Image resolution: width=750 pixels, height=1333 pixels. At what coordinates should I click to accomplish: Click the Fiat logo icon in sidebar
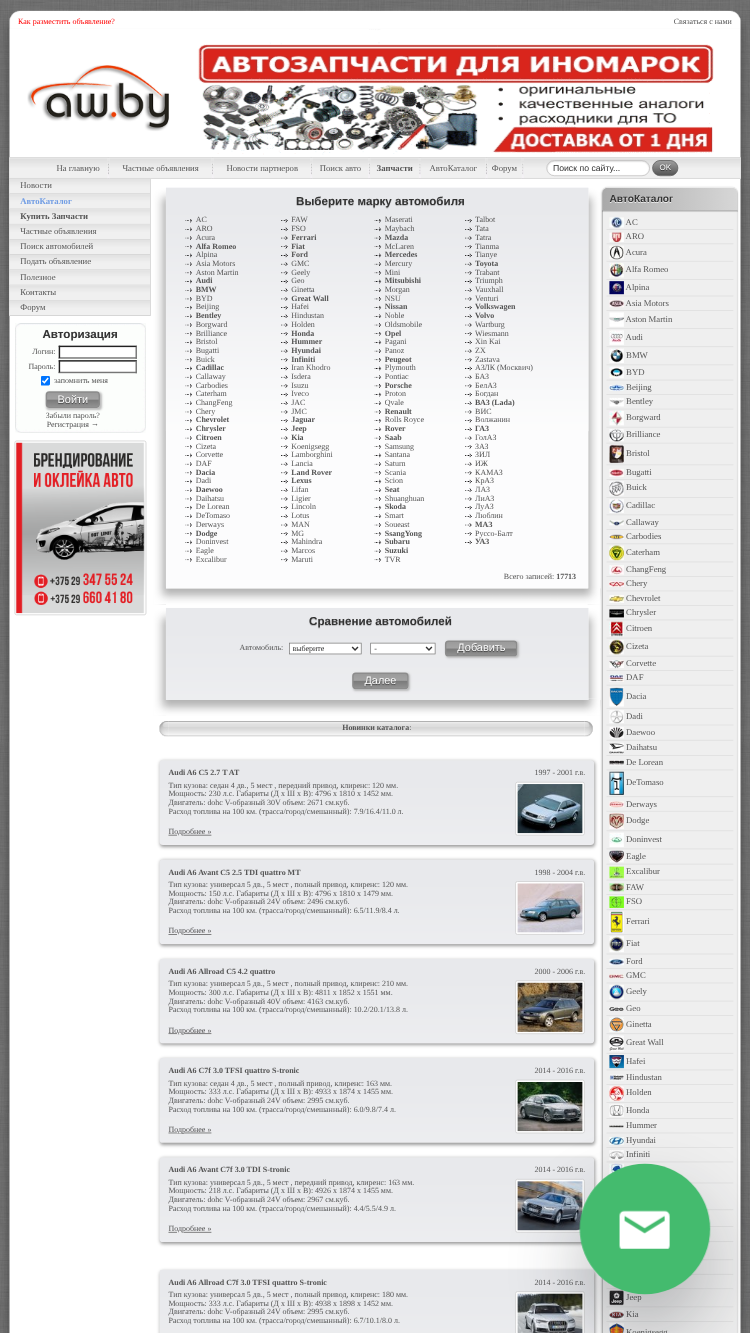(x=616, y=944)
